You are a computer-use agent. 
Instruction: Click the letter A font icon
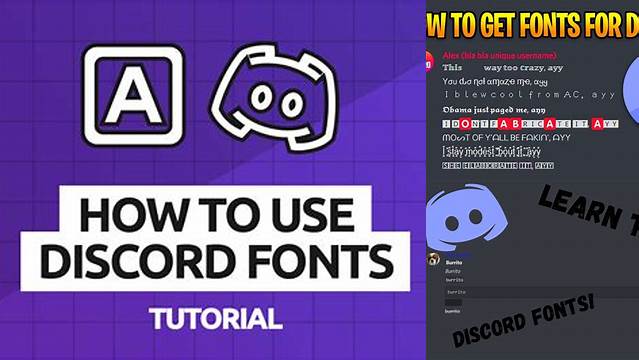point(133,96)
